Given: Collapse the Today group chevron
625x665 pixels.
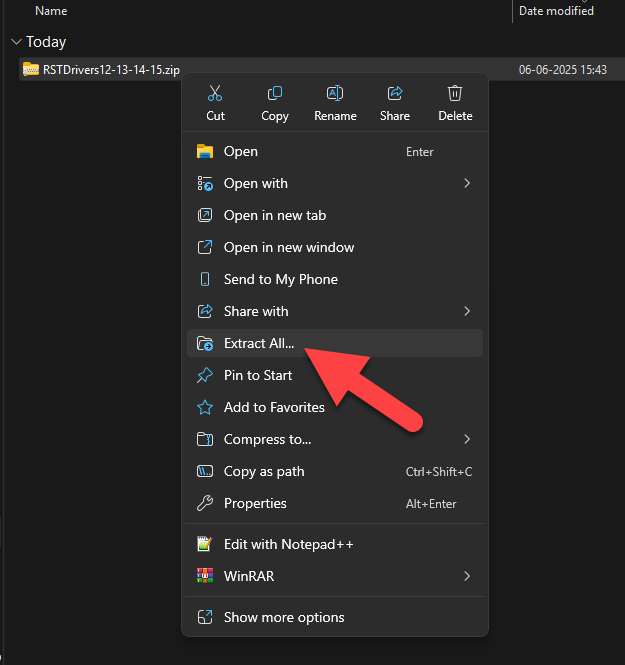Looking at the screenshot, I should pos(17,42).
